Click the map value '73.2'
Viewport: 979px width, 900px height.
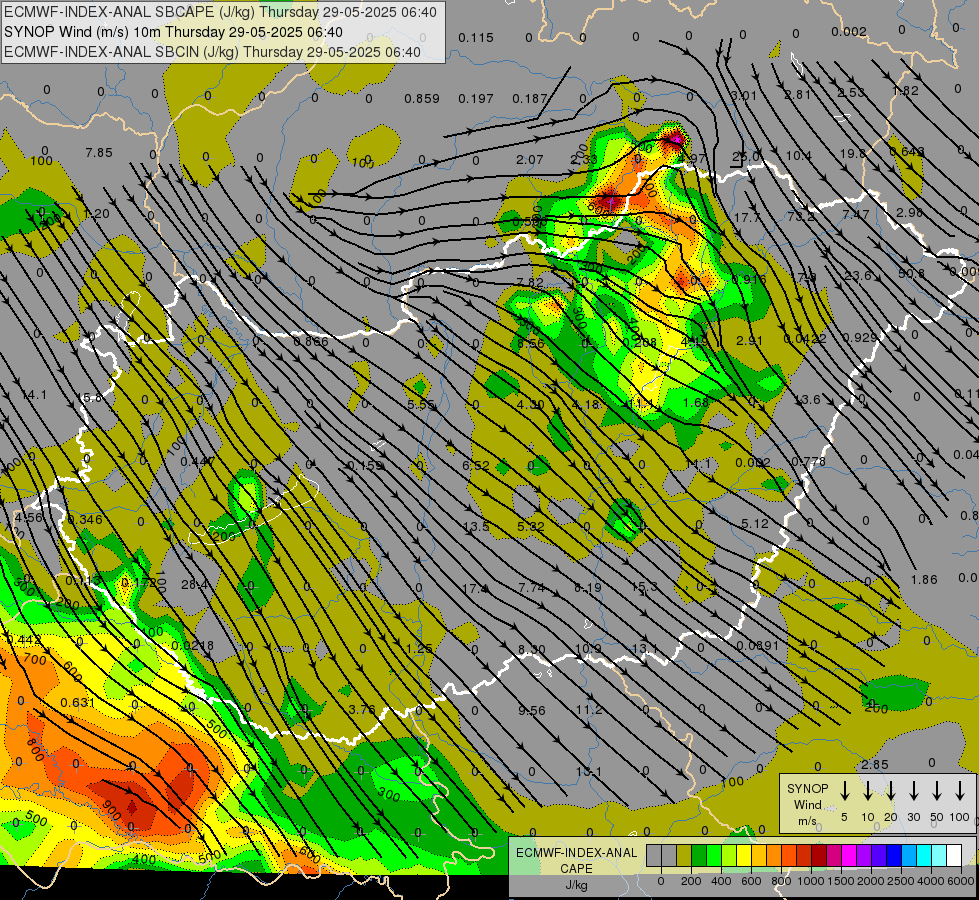[x=801, y=217]
